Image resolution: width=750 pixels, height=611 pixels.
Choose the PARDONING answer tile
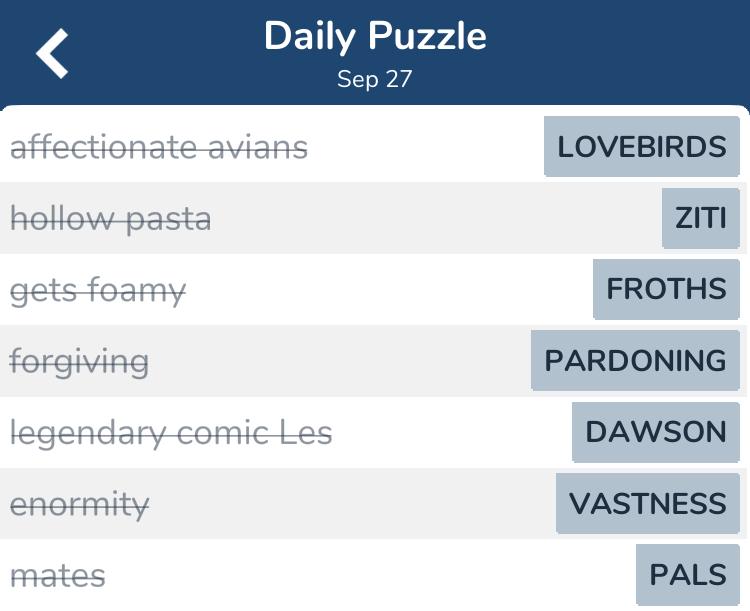click(x=635, y=361)
